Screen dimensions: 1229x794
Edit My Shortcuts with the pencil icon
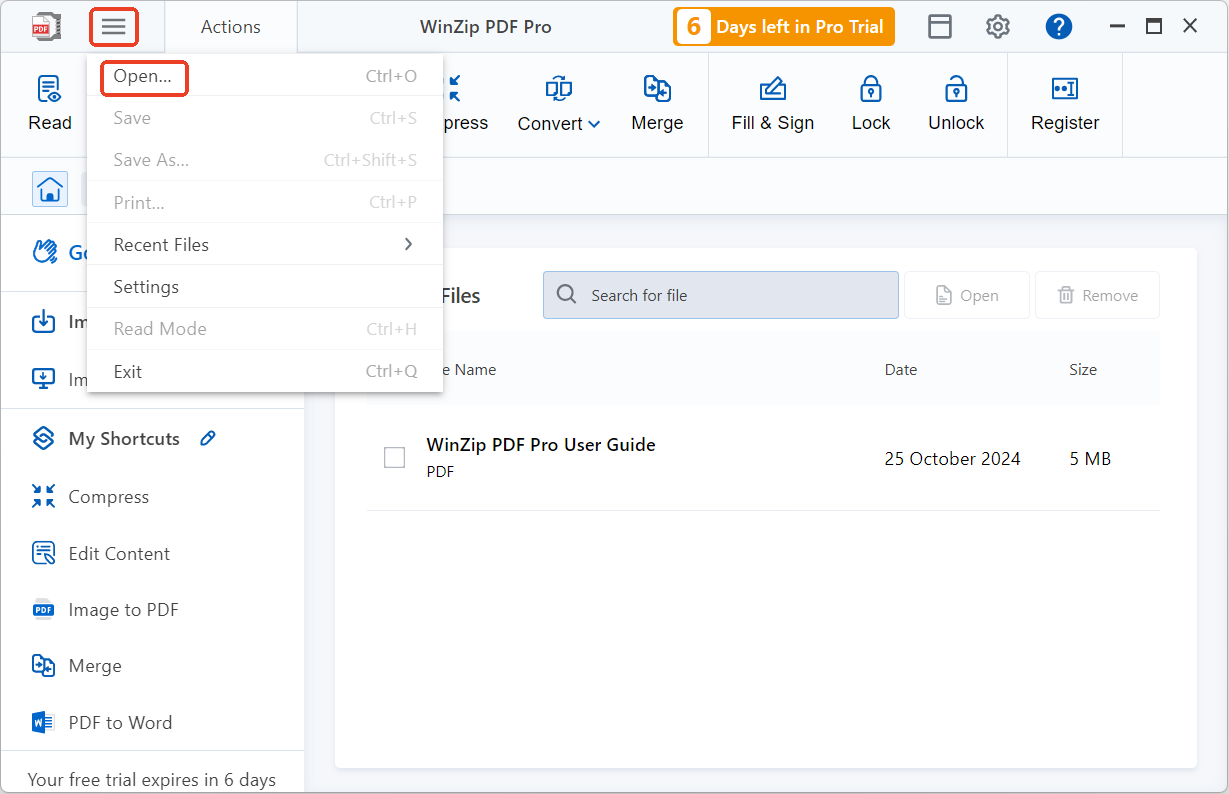(x=207, y=438)
